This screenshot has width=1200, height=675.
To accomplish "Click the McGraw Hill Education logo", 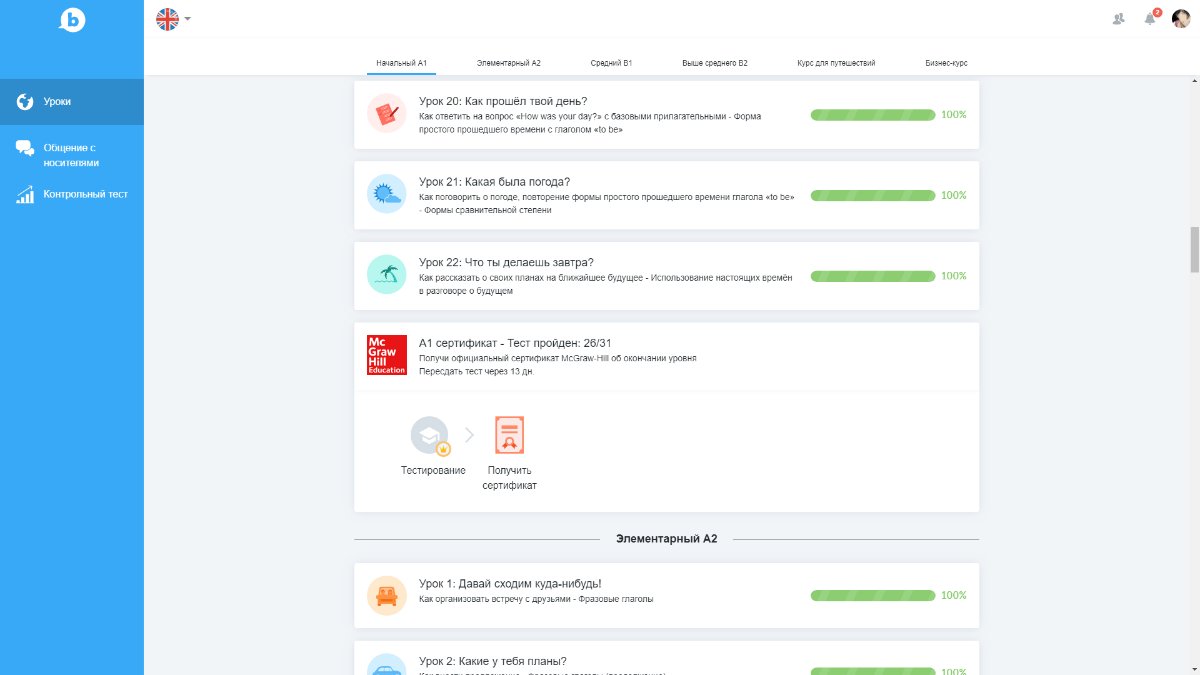I will (387, 355).
